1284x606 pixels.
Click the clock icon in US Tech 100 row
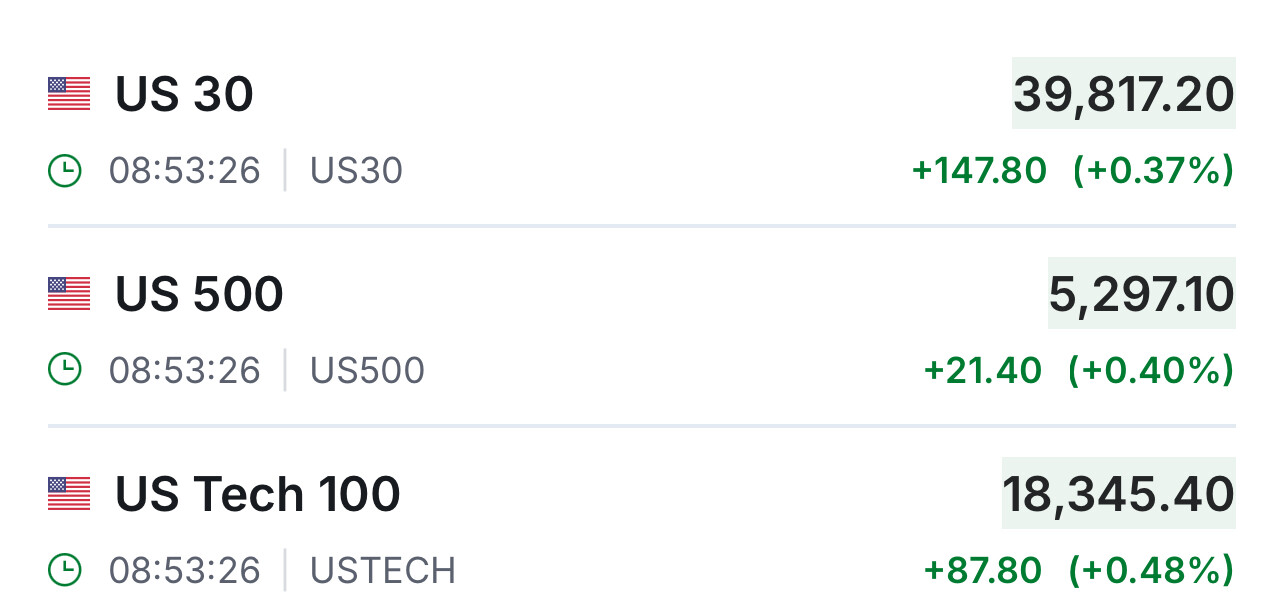click(x=65, y=571)
